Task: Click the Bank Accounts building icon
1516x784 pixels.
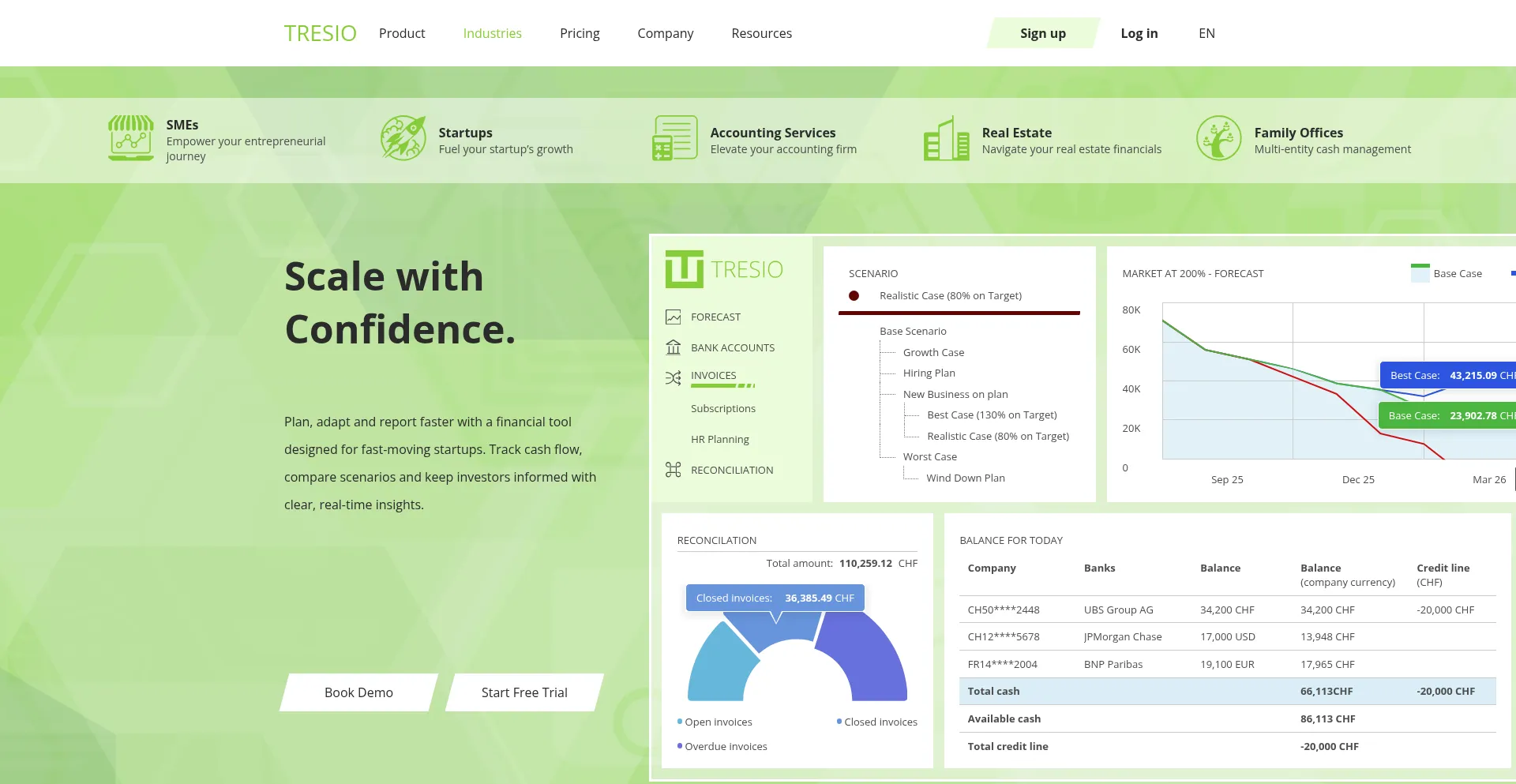Action: [x=674, y=347]
